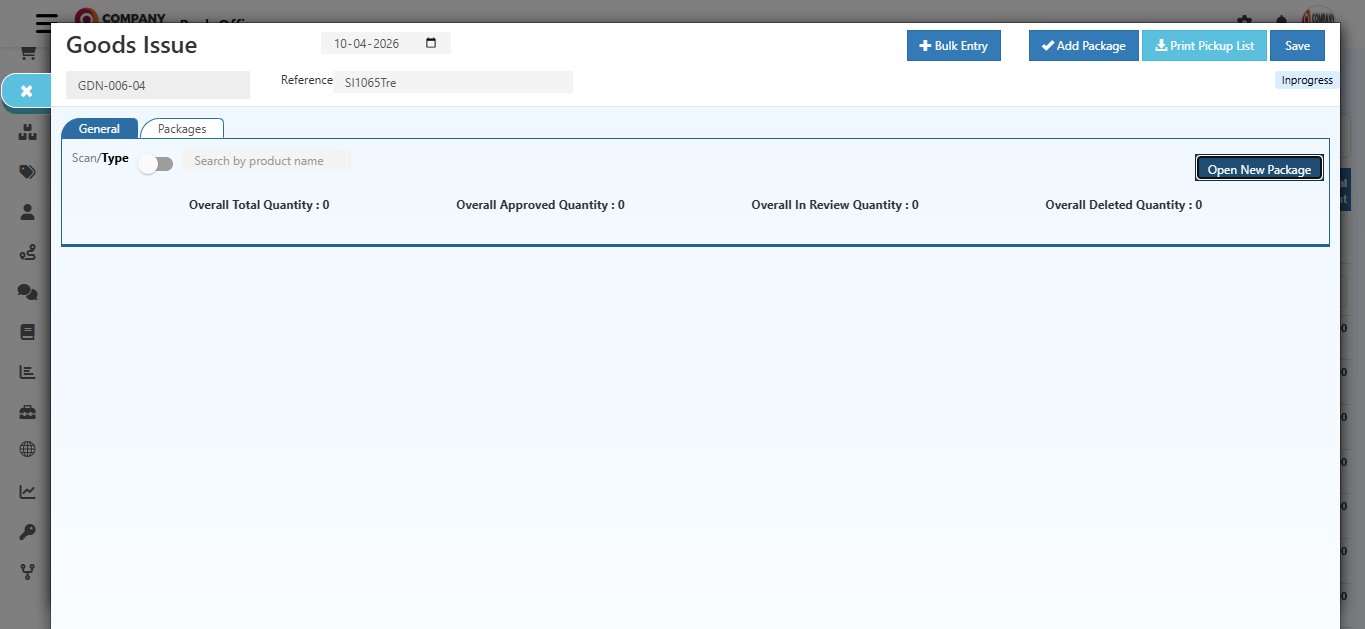Image resolution: width=1365 pixels, height=629 pixels.
Task: Open the chat messages icon in sidebar
Action: [26, 291]
